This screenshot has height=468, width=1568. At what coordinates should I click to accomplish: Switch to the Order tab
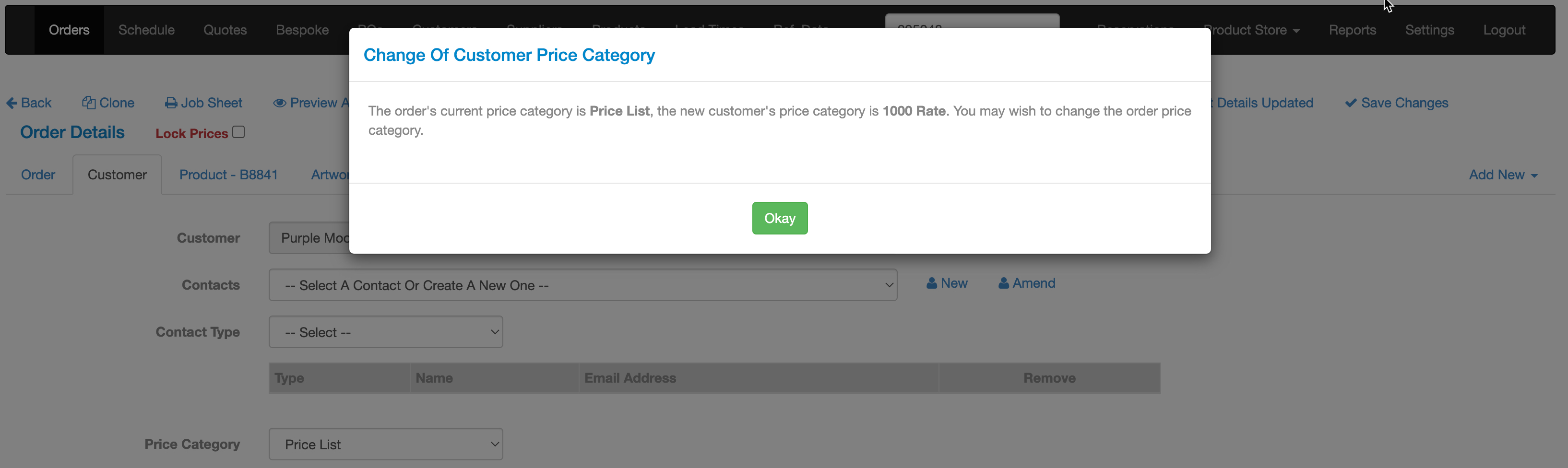(38, 175)
